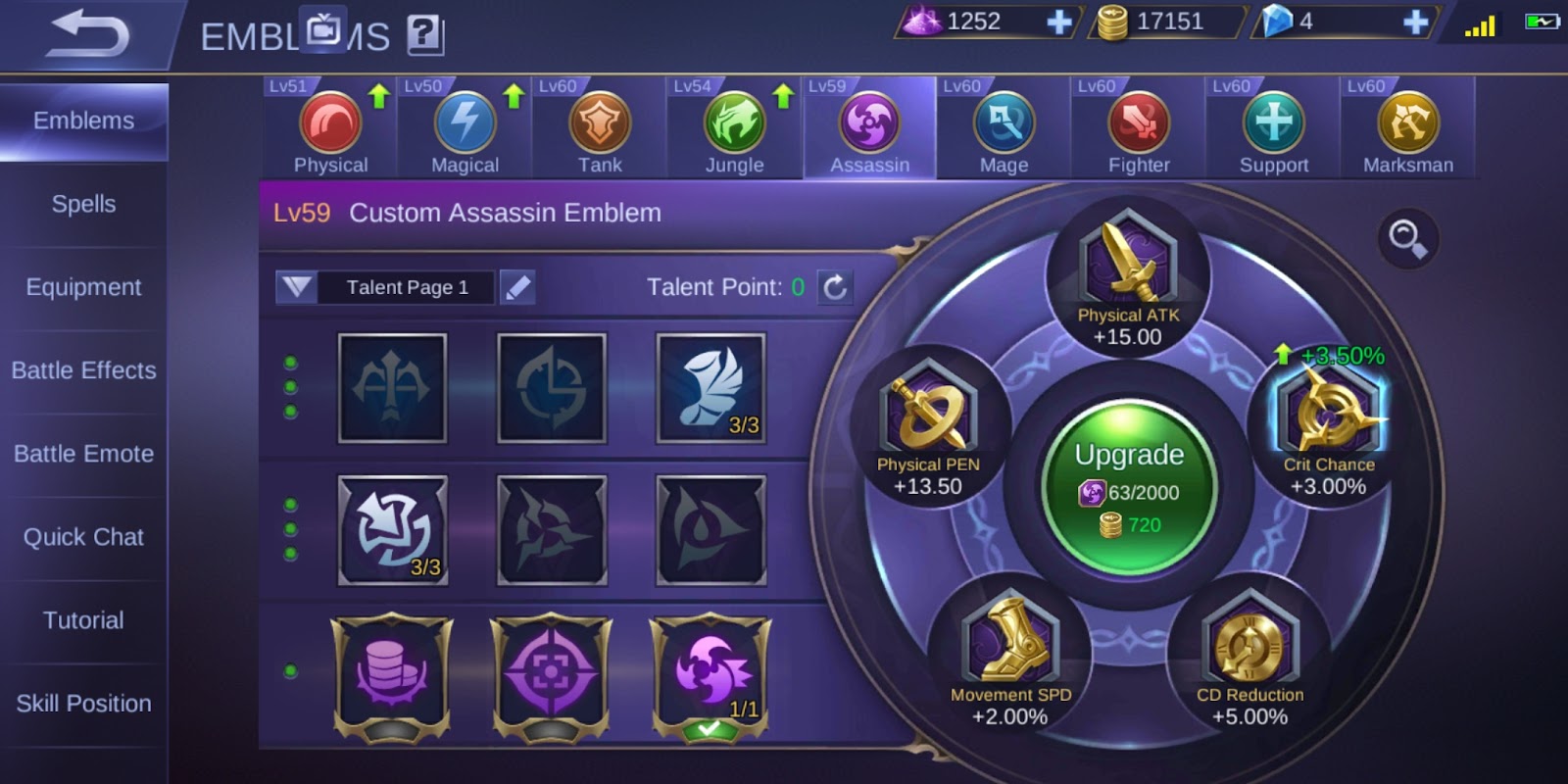Open the magnifier preview icon

(x=1408, y=238)
